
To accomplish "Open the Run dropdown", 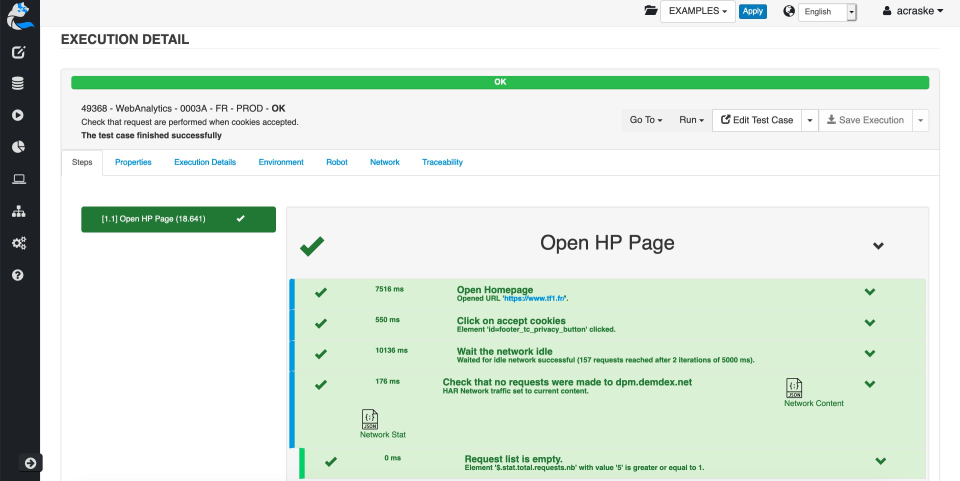I will click(x=691, y=120).
